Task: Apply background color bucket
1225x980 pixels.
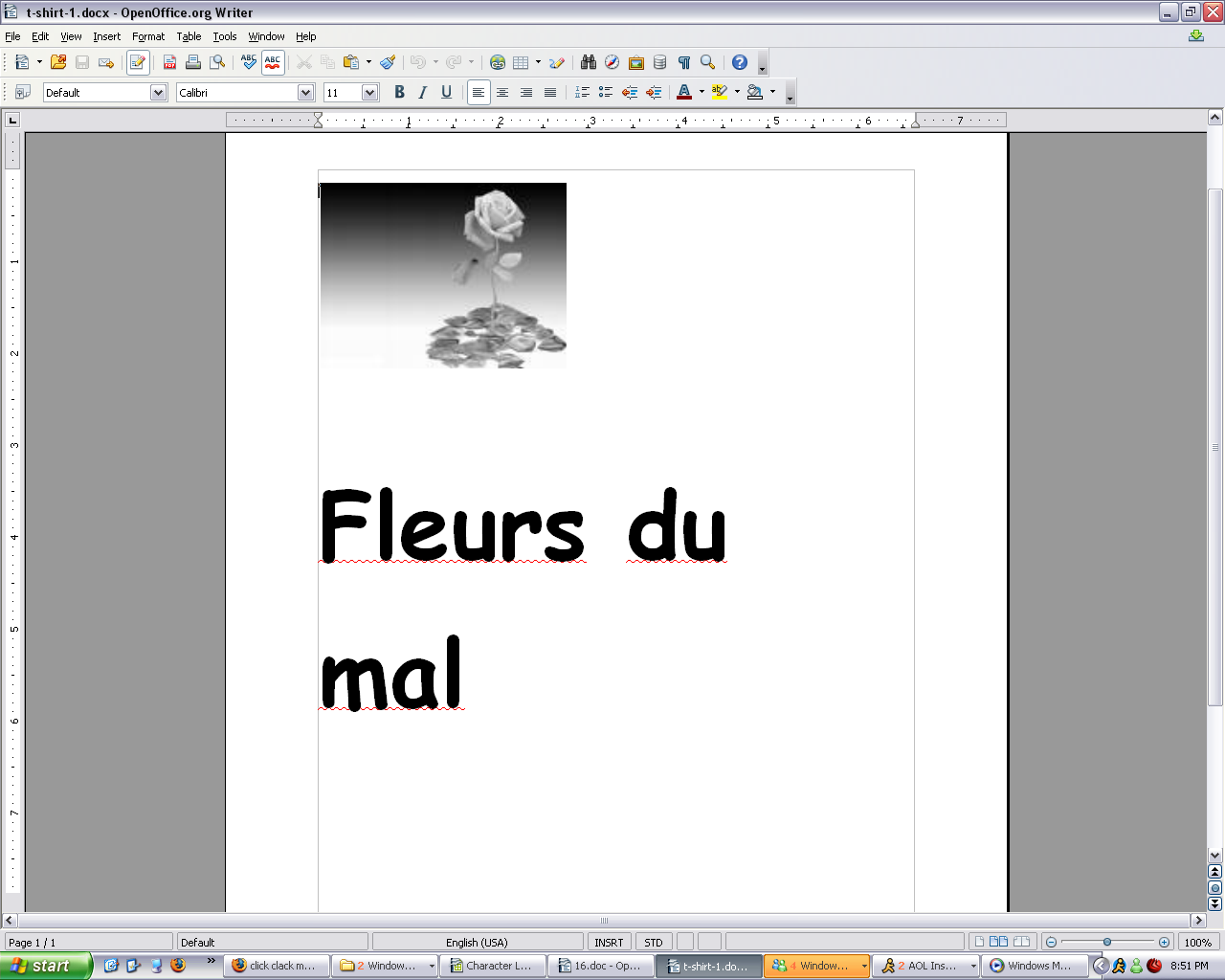Action: 755,92
